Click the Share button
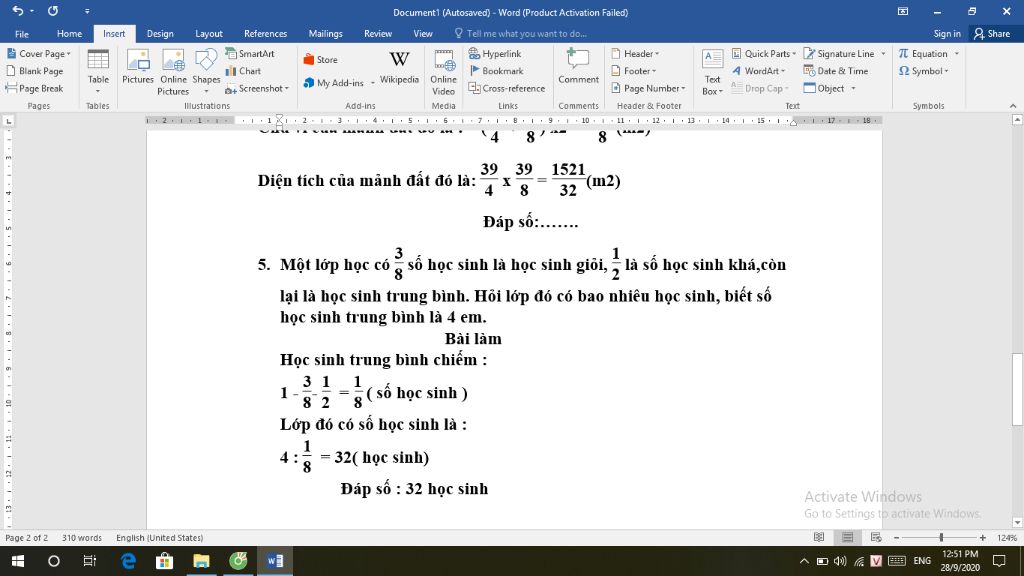This screenshot has height=576, width=1024. pos(991,33)
